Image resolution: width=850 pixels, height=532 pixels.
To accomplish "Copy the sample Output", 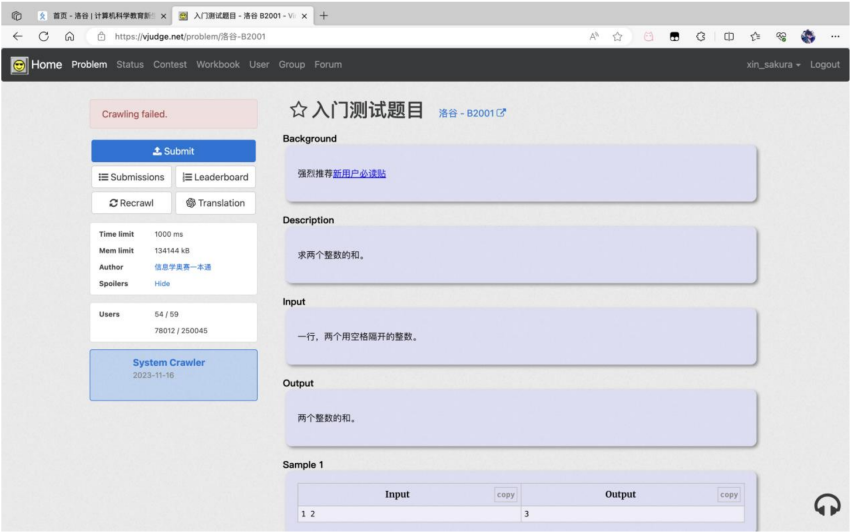I will tap(729, 495).
